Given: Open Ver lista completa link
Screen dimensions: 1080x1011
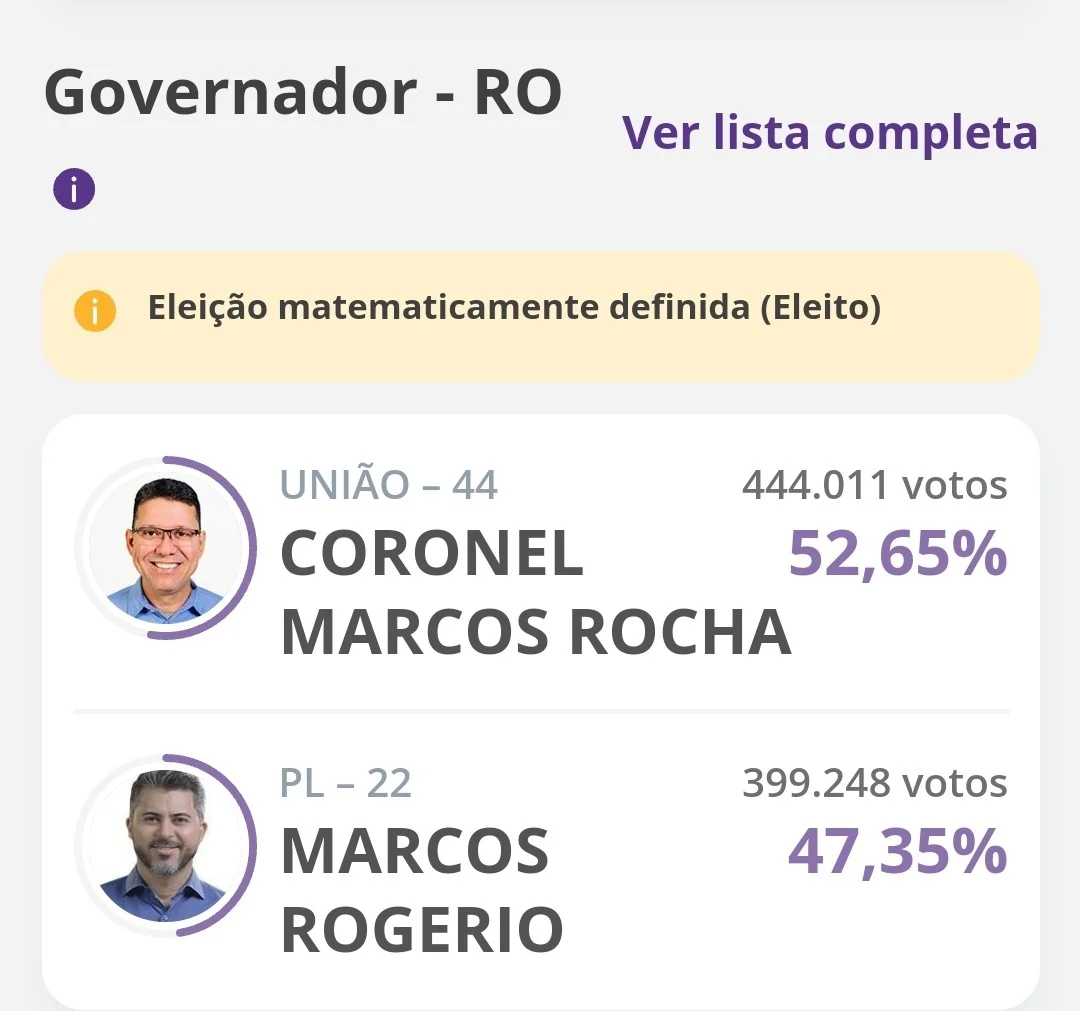Looking at the screenshot, I should point(829,133).
